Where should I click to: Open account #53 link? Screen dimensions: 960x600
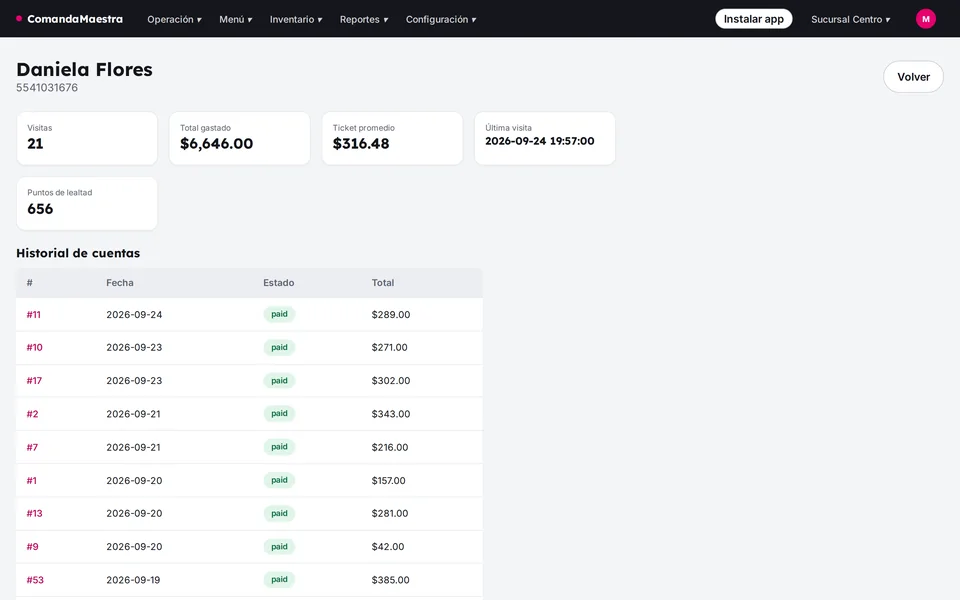35,580
